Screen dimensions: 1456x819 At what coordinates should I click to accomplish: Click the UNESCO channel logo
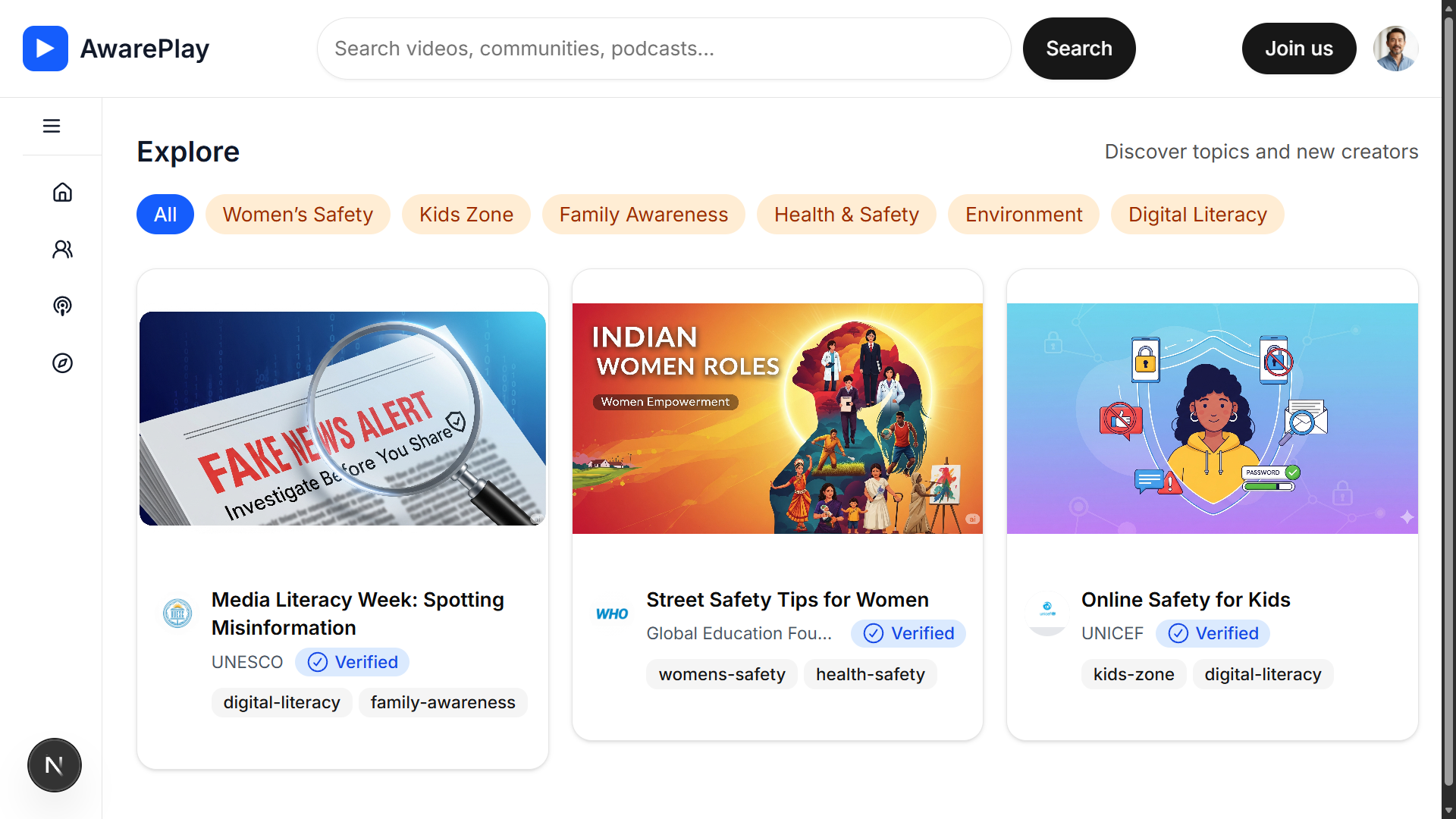pos(177,613)
